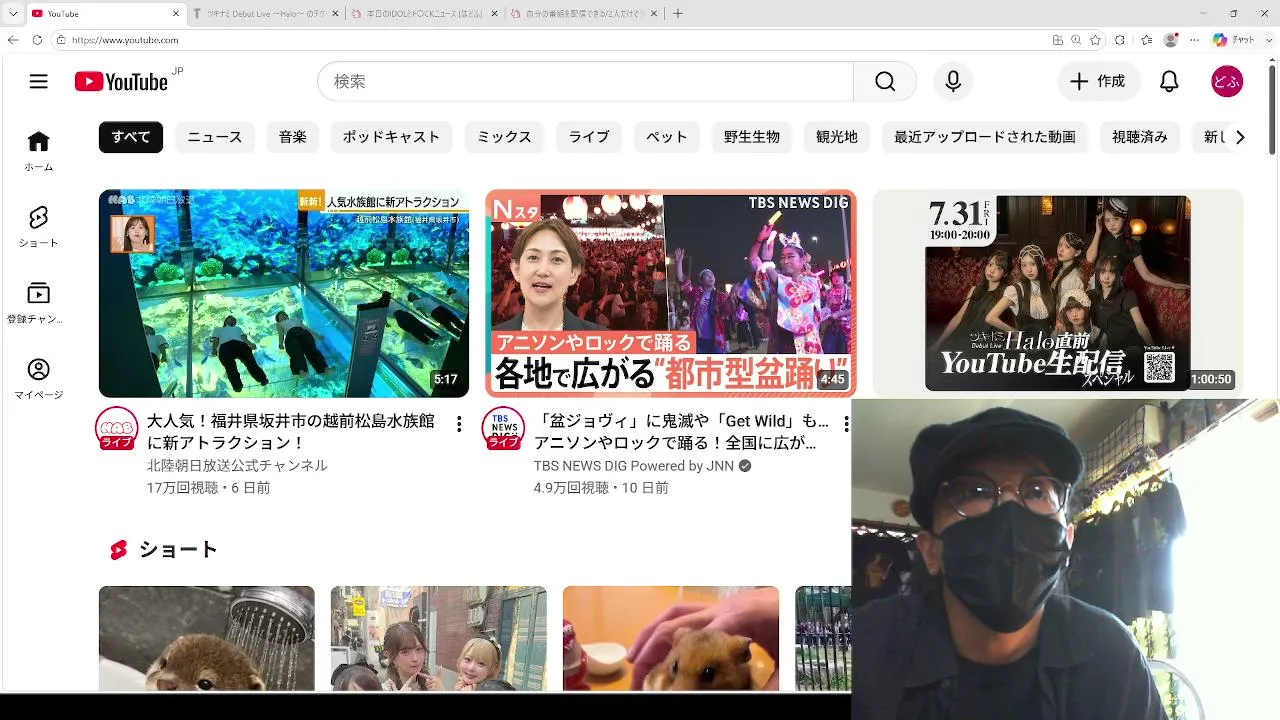
Task: Select the 観光地 filter chip
Action: 837,137
